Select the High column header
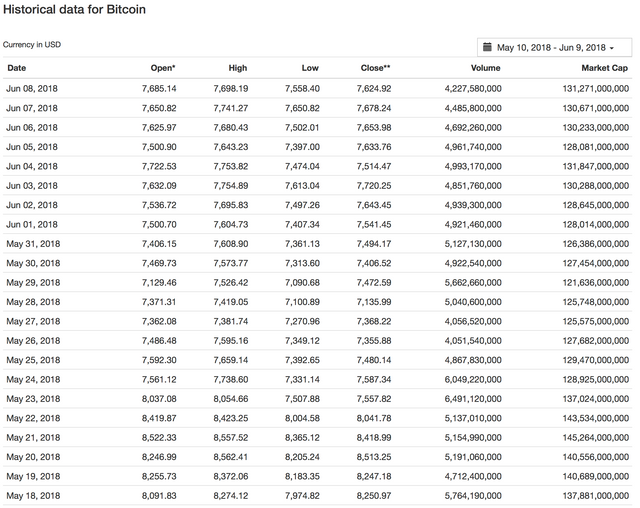The width and height of the screenshot is (640, 508). point(237,68)
